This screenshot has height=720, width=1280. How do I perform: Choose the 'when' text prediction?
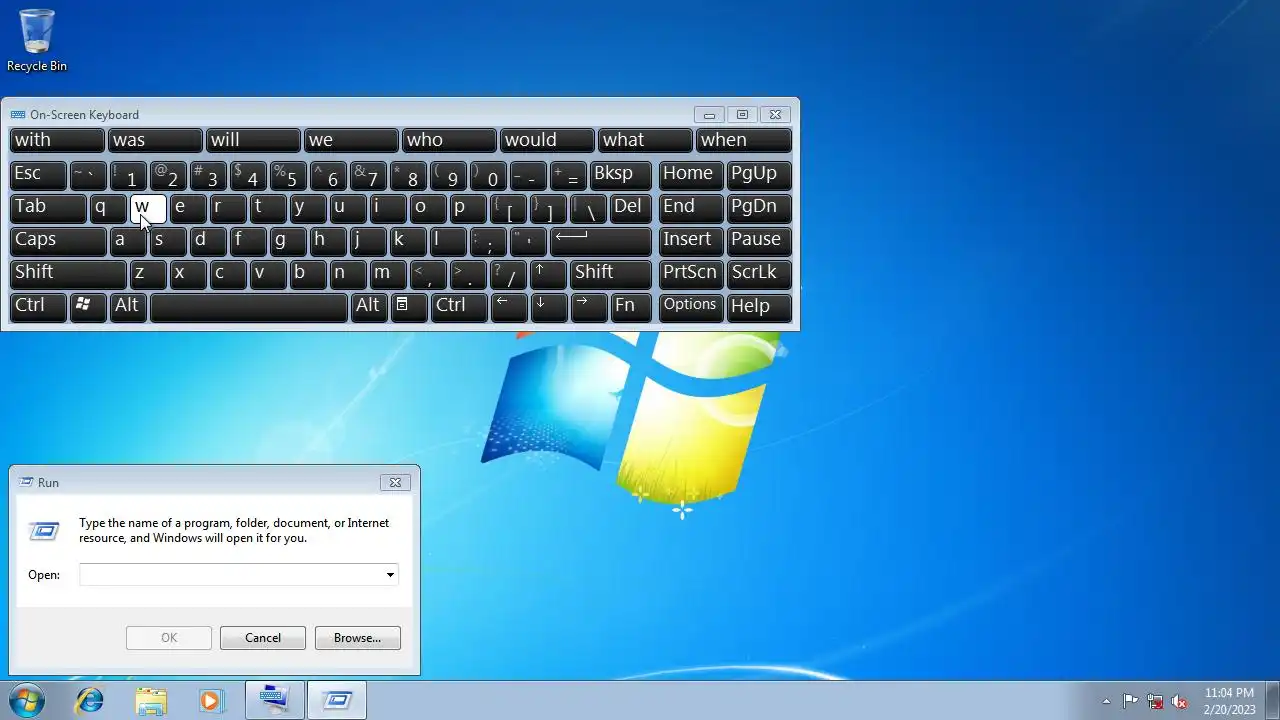point(744,141)
